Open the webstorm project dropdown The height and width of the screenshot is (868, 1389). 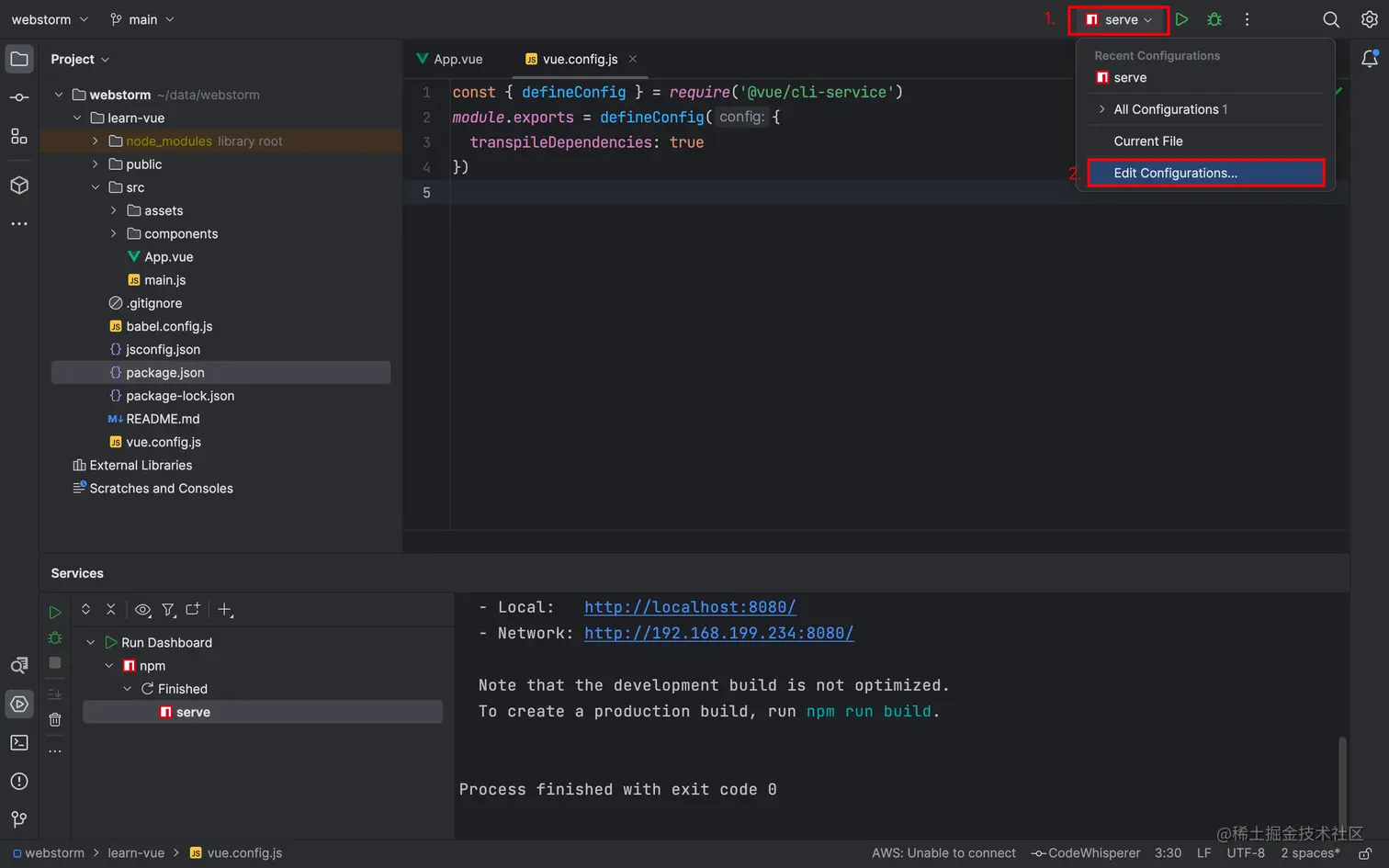coord(50,19)
